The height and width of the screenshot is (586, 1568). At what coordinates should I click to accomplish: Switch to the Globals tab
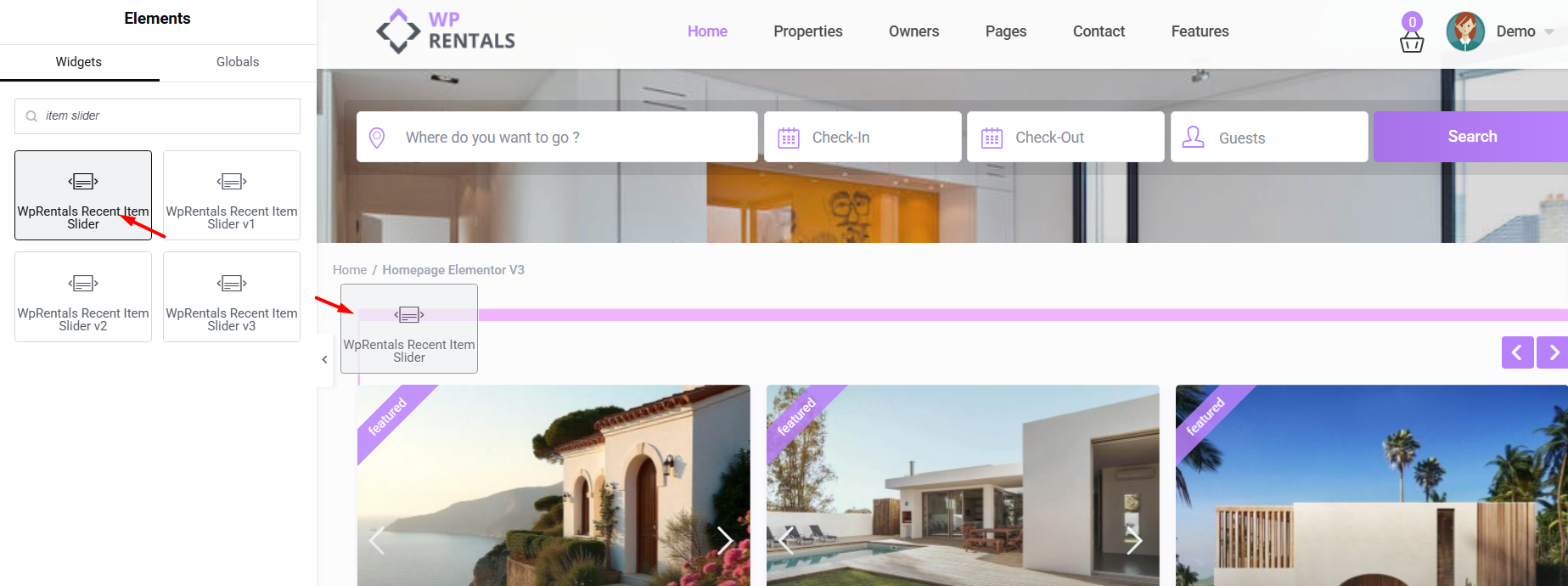coord(238,62)
